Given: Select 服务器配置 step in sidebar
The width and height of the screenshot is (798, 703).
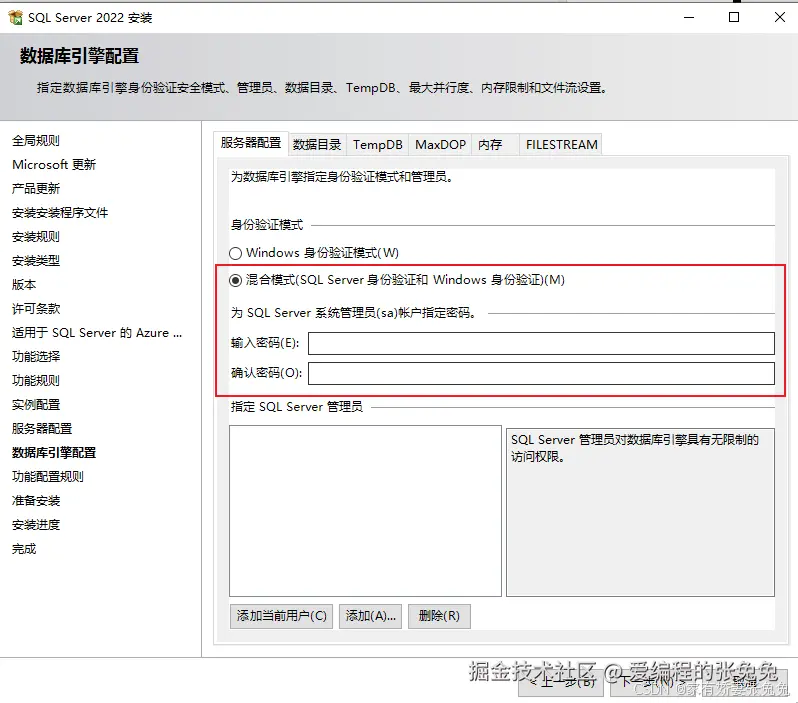Looking at the screenshot, I should [x=42, y=429].
